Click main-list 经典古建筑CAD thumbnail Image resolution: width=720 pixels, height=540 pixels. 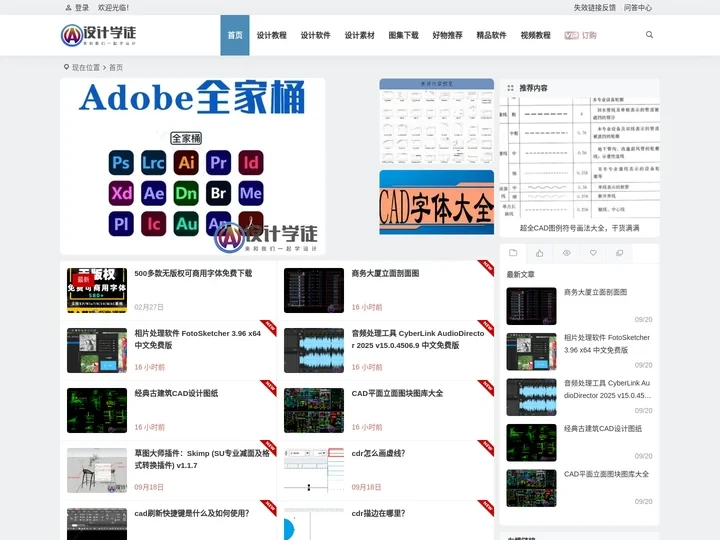[97, 411]
